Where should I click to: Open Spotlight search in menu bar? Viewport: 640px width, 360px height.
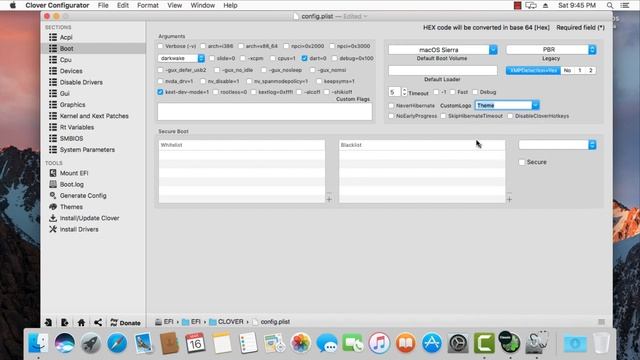(610, 5)
